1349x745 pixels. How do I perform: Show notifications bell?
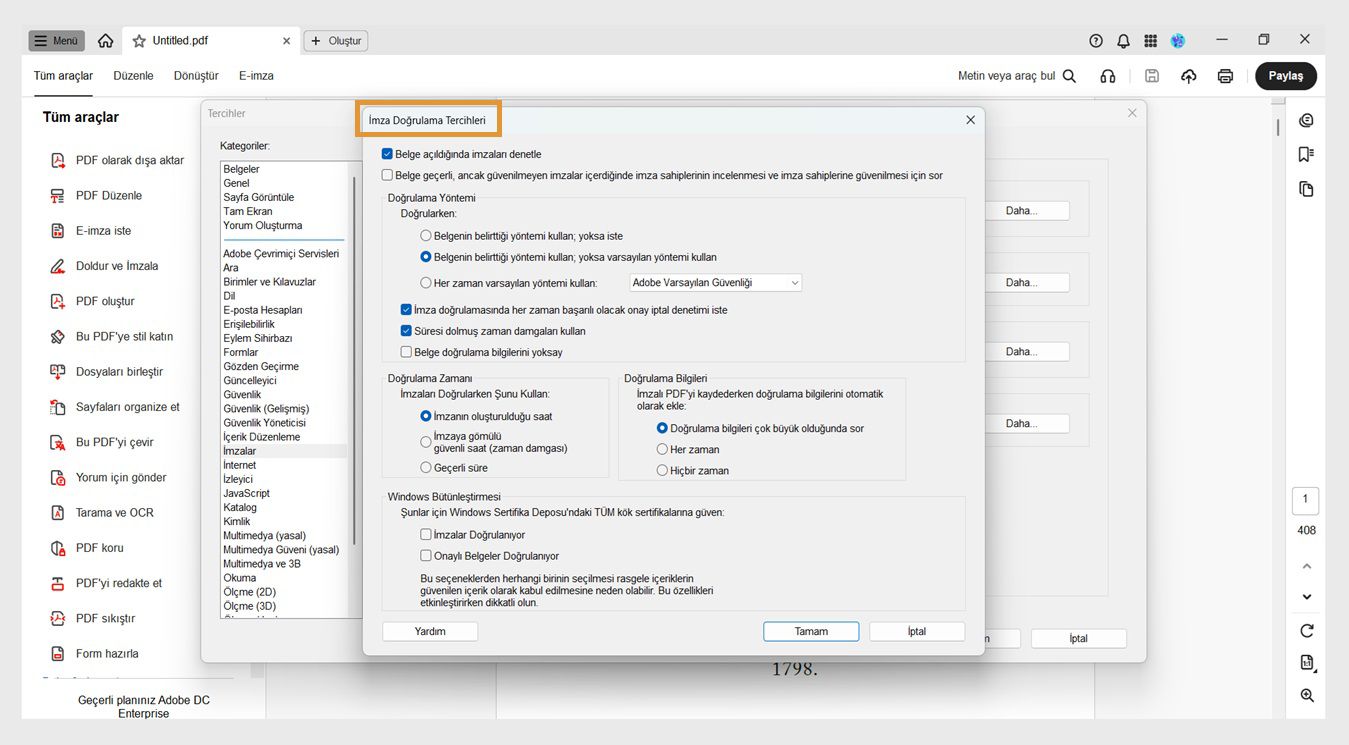tap(1123, 41)
